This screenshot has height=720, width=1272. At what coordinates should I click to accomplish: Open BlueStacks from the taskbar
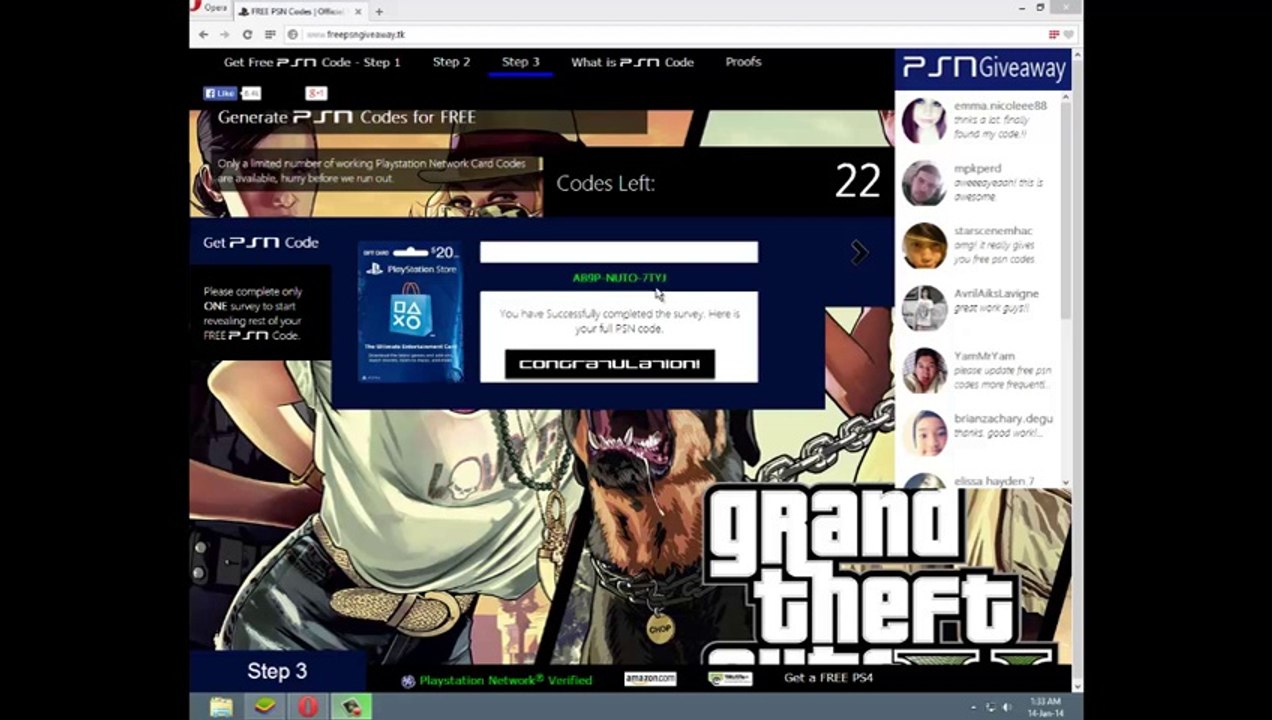(x=264, y=707)
